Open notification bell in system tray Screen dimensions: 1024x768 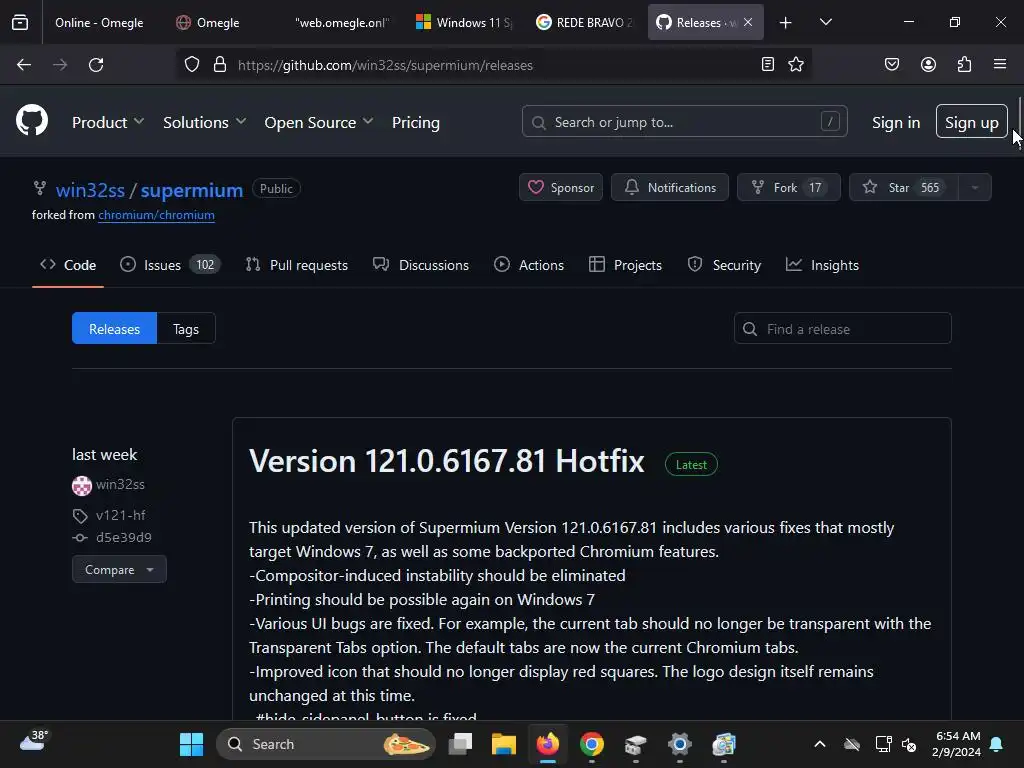click(997, 744)
